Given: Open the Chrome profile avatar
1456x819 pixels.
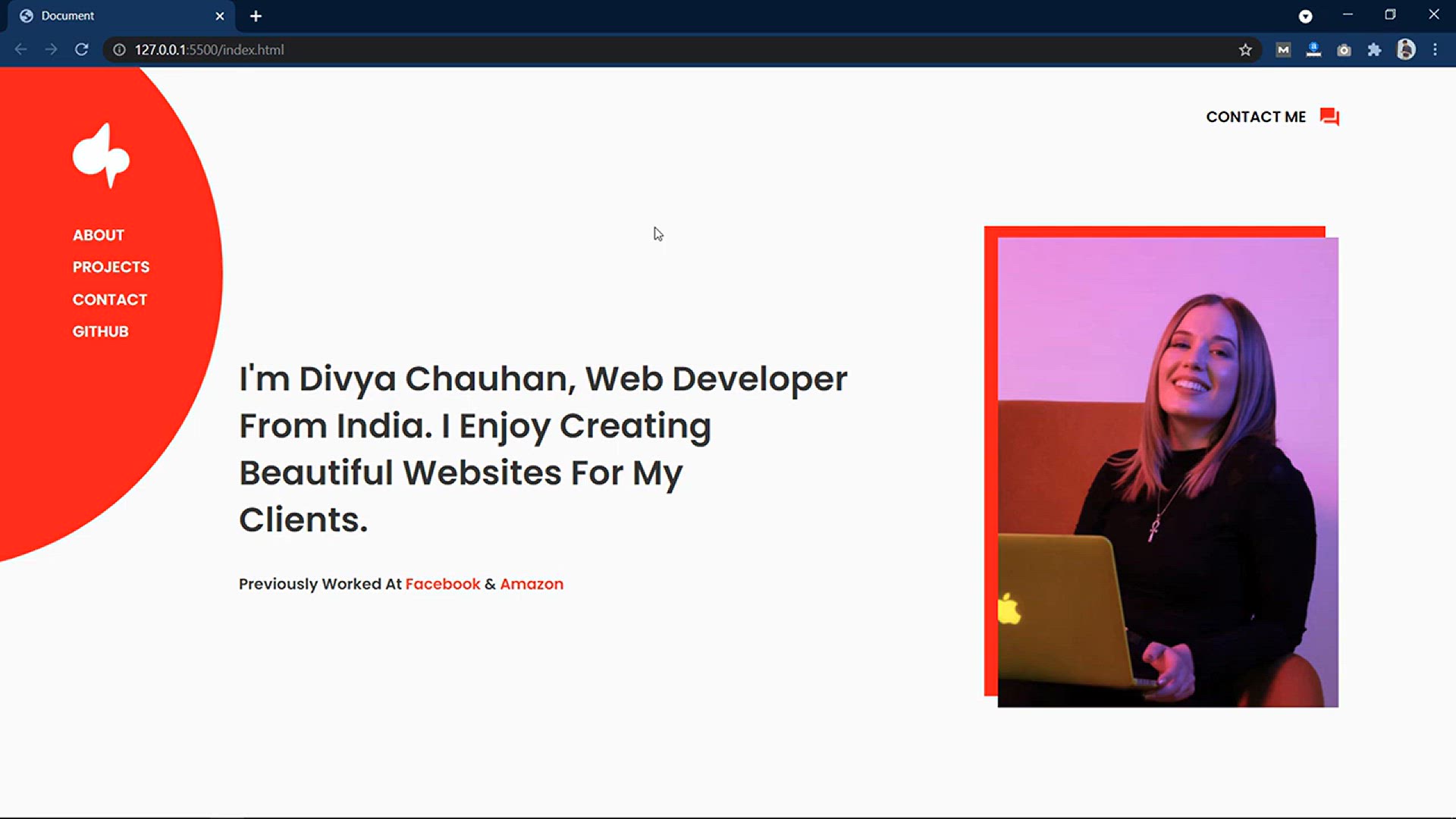Looking at the screenshot, I should 1406,49.
